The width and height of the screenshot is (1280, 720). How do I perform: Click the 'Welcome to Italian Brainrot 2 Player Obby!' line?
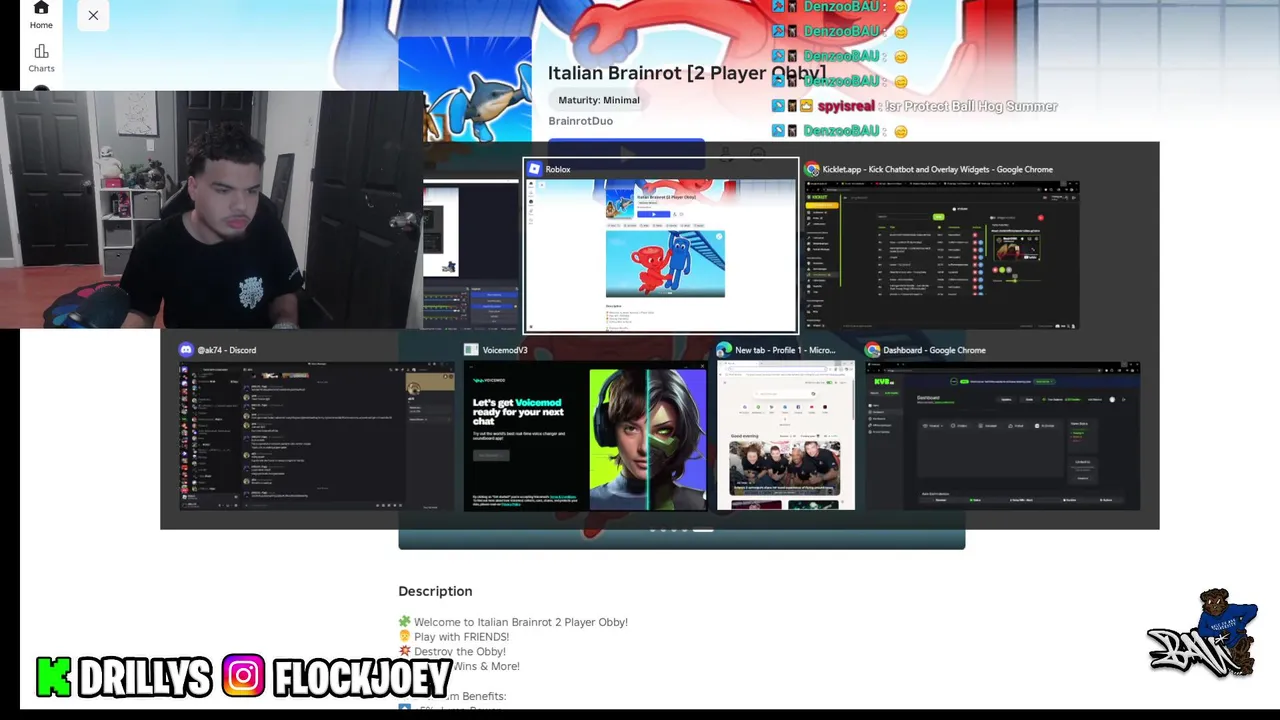coord(520,622)
